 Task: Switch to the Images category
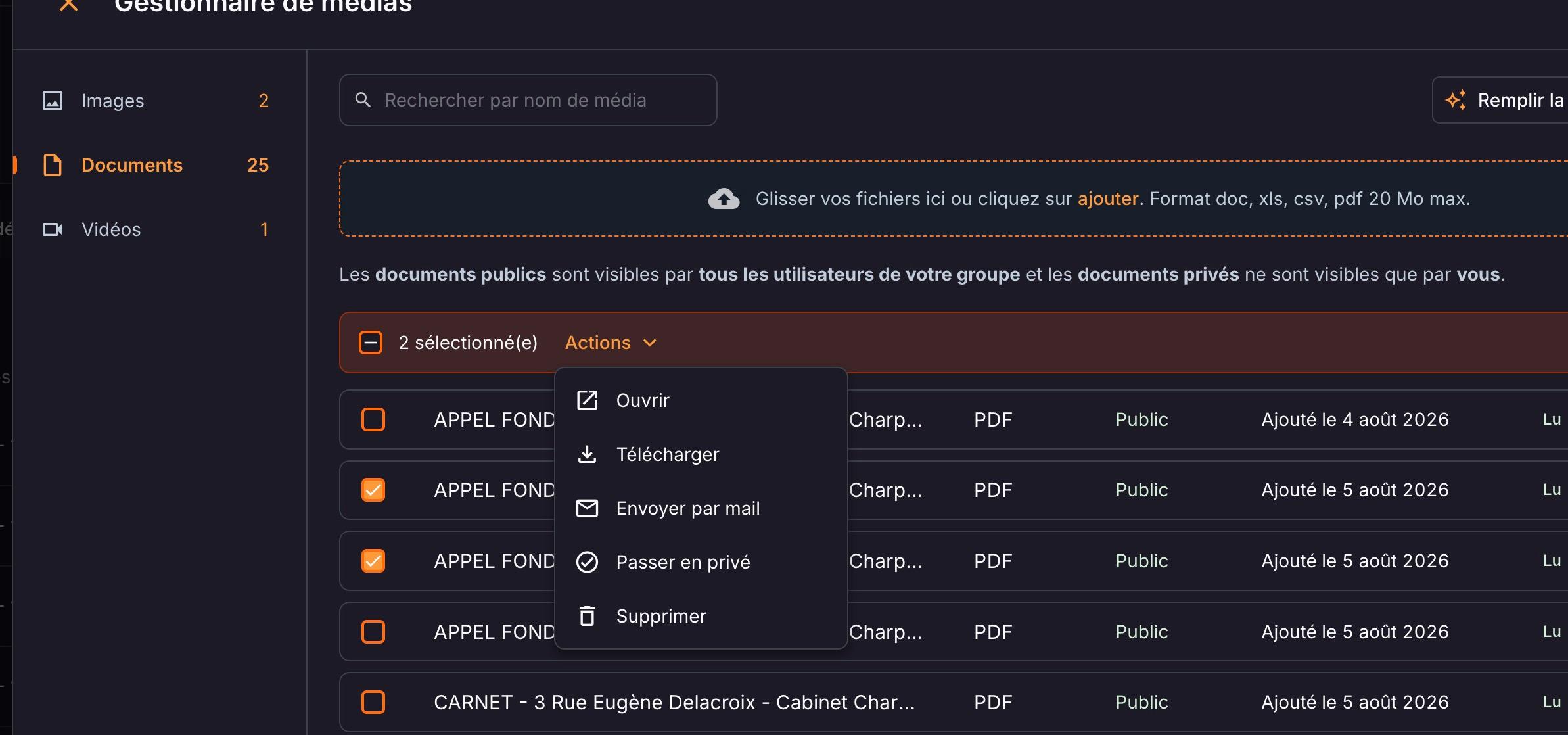(x=156, y=101)
